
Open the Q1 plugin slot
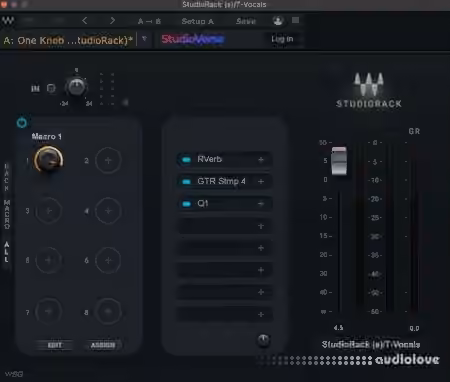tap(224, 204)
